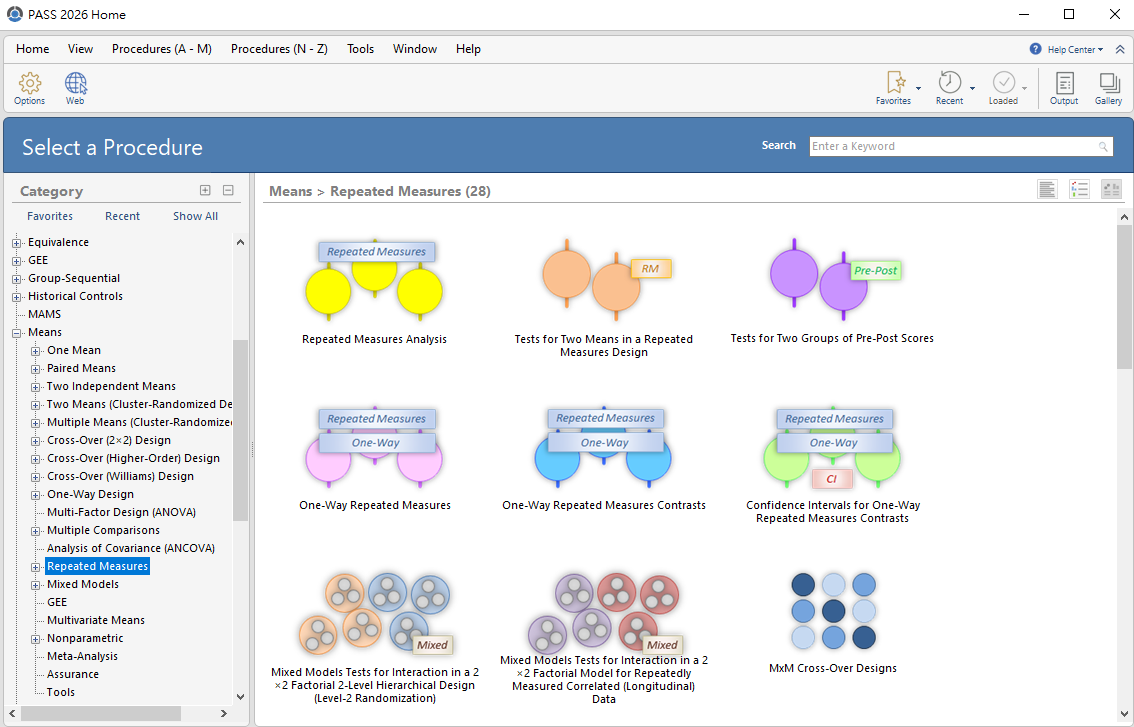Collapse the Means tree node
The height and width of the screenshot is (727, 1134).
[17, 332]
